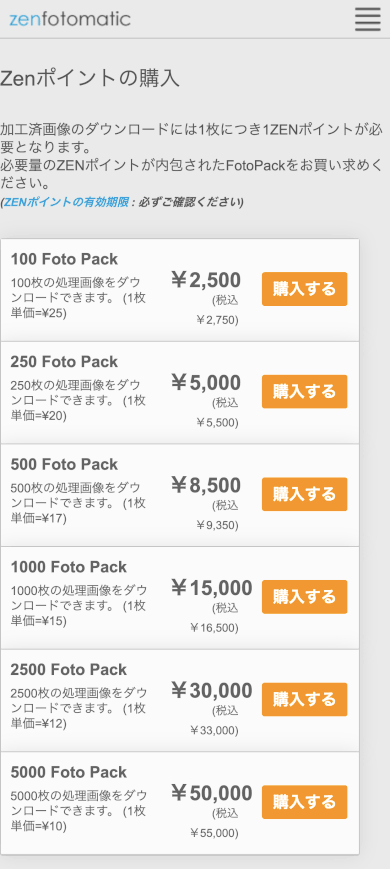Buy the 1000 Foto Pack
Image resolution: width=390 pixels, height=869 pixels.
coord(305,597)
